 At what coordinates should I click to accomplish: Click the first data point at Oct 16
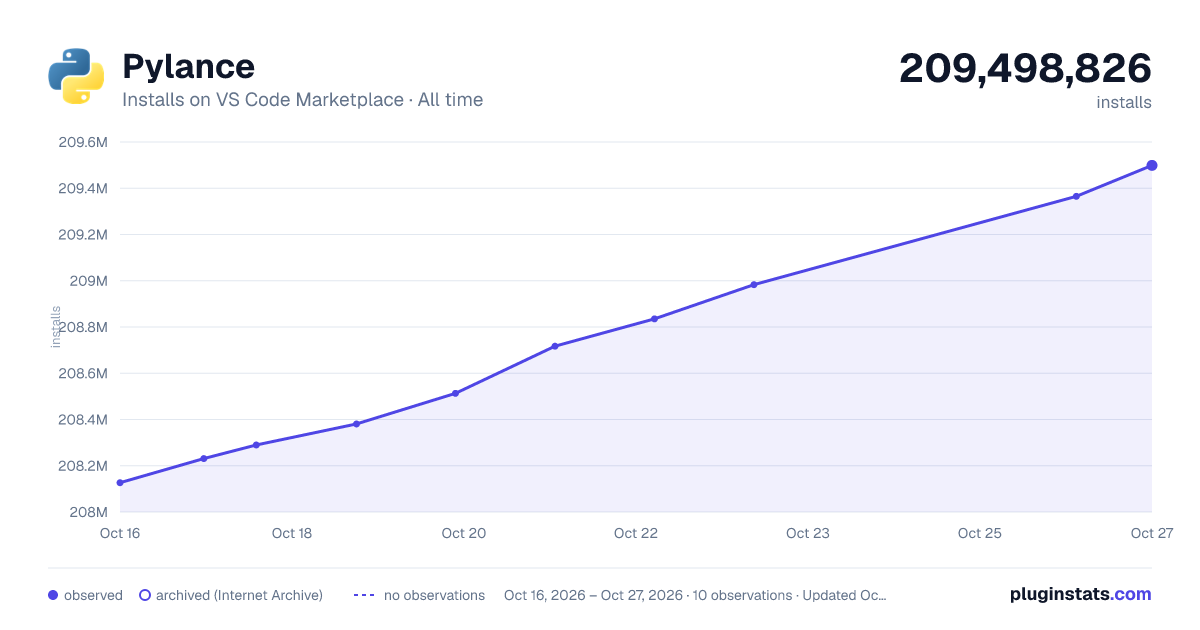click(x=120, y=483)
